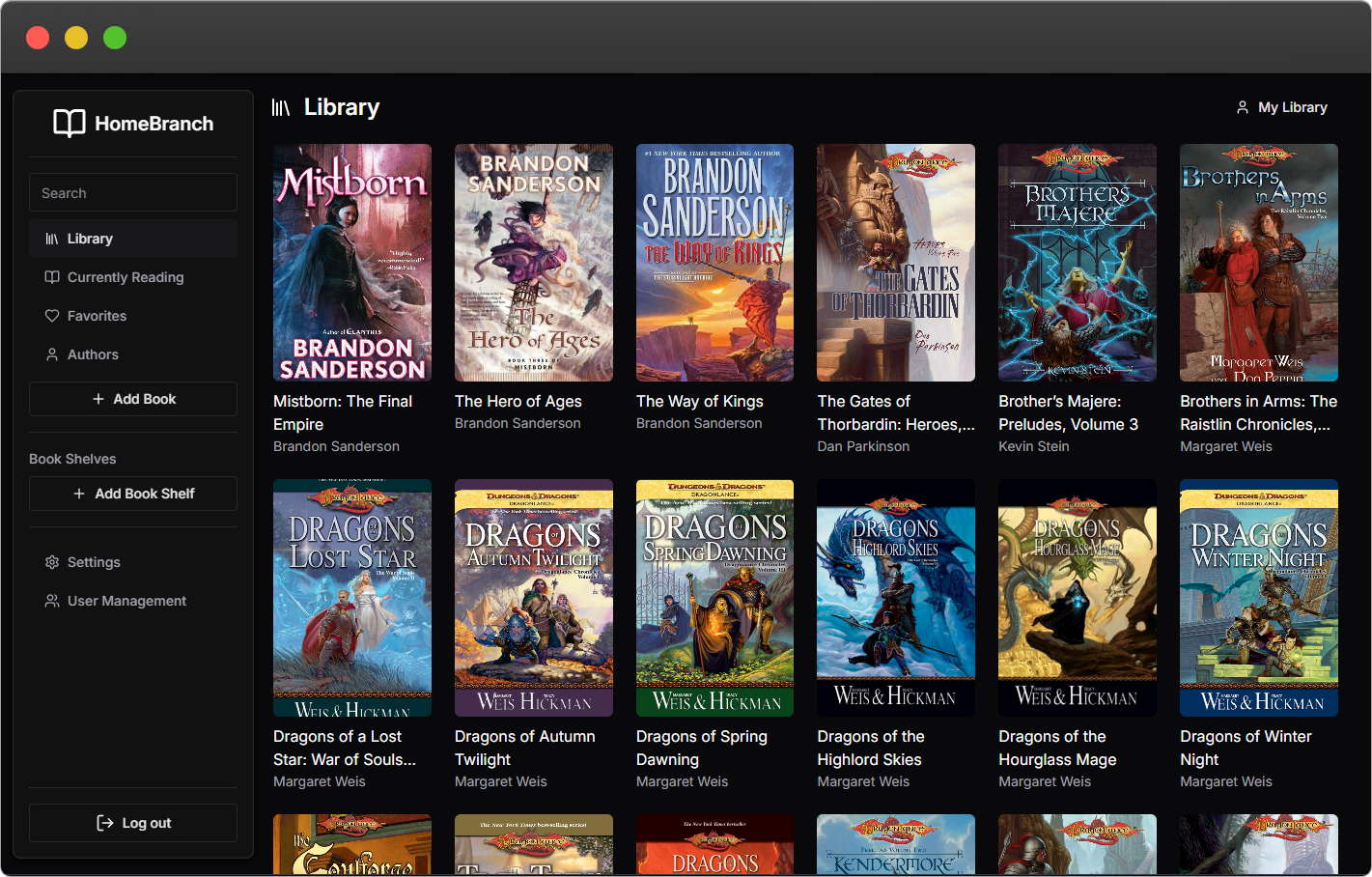The image size is (1372, 877).
Task: Open the My Library link
Action: tap(1291, 107)
